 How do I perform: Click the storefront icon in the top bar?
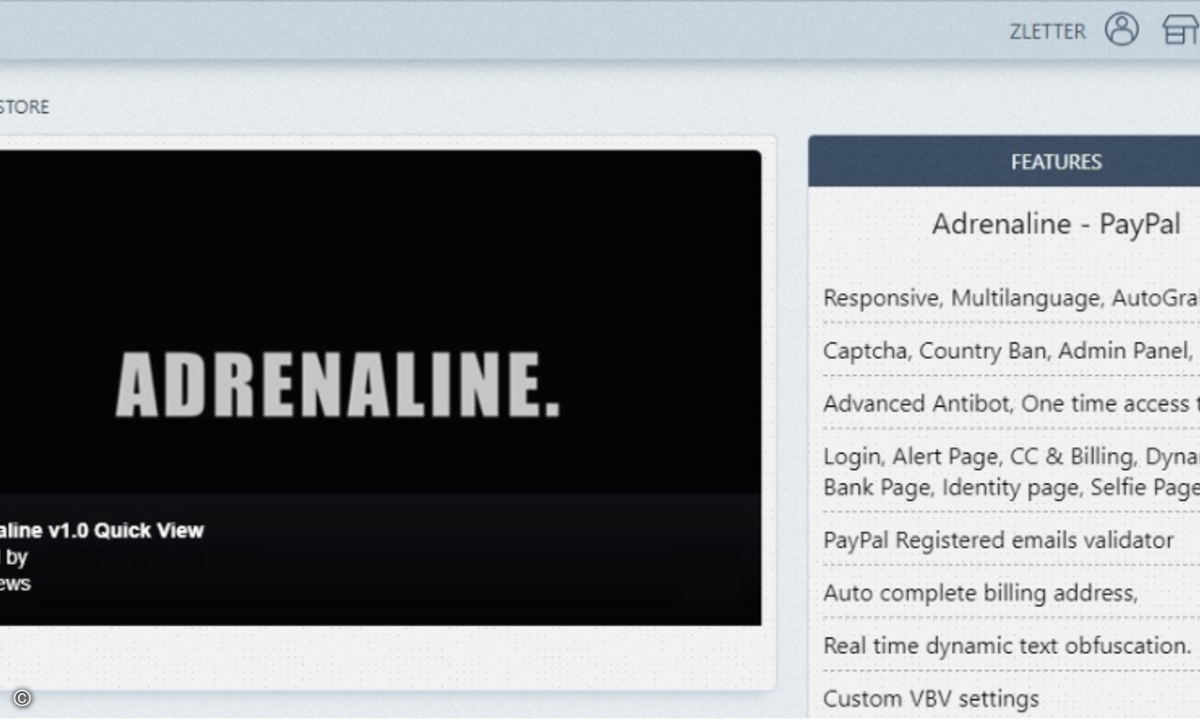pyautogui.click(x=1182, y=30)
